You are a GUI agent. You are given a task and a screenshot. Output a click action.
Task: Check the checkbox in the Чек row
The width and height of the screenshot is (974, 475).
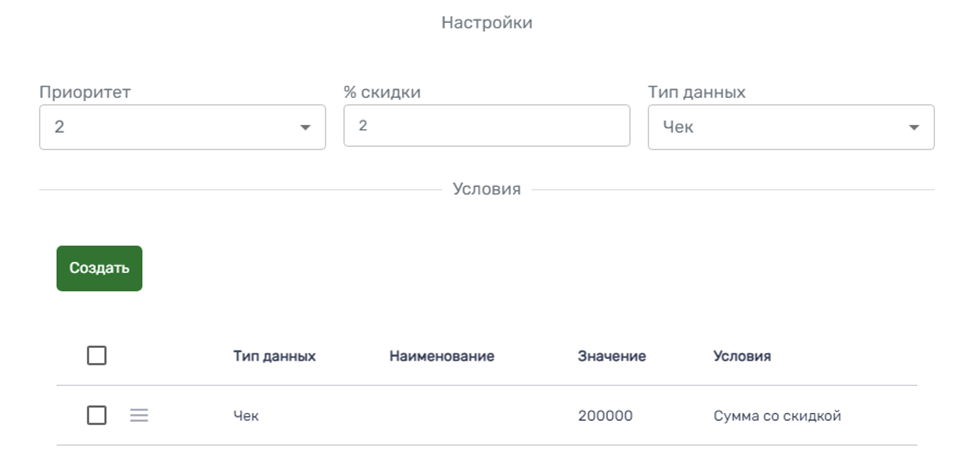click(97, 416)
